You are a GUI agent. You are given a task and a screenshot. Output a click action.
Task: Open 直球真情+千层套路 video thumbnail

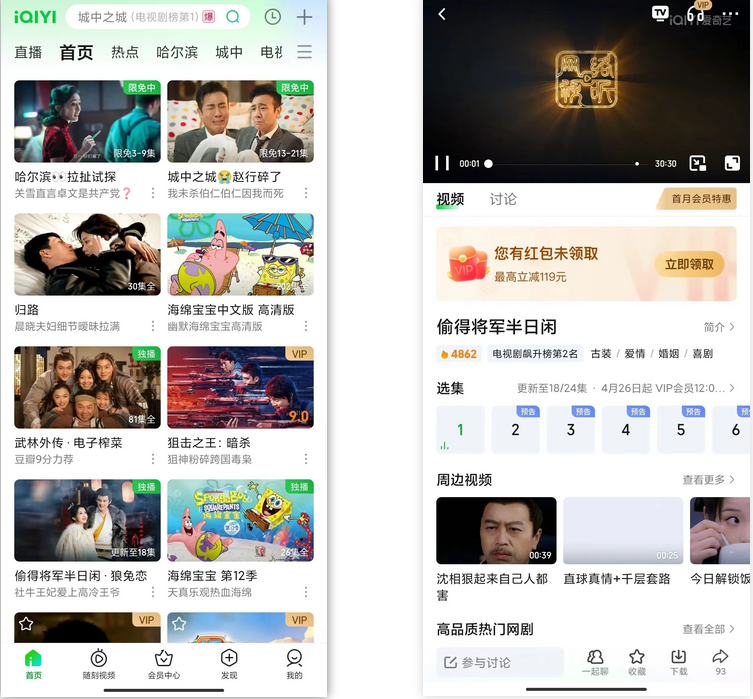pyautogui.click(x=623, y=530)
